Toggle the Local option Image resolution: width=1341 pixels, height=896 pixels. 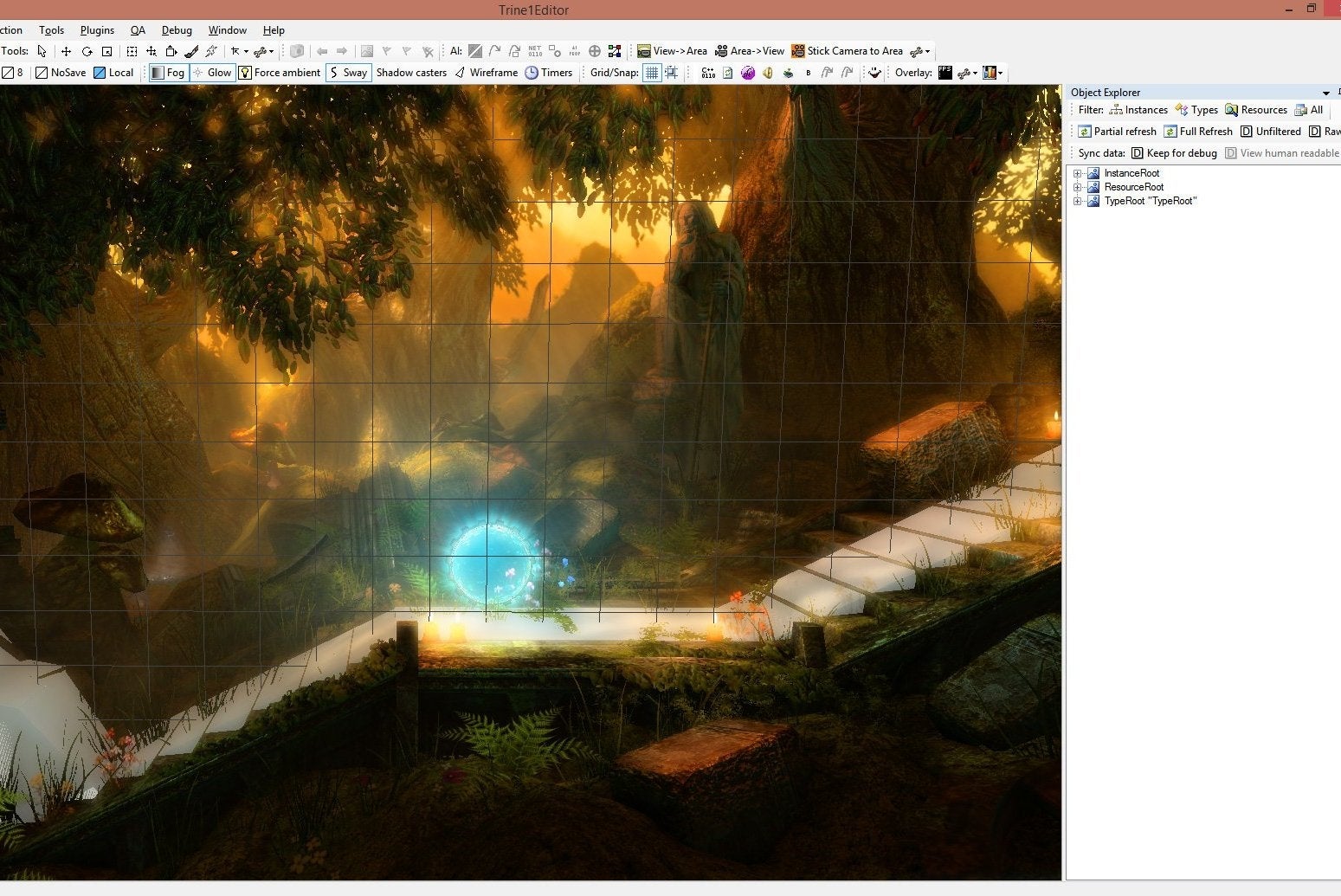tap(113, 73)
